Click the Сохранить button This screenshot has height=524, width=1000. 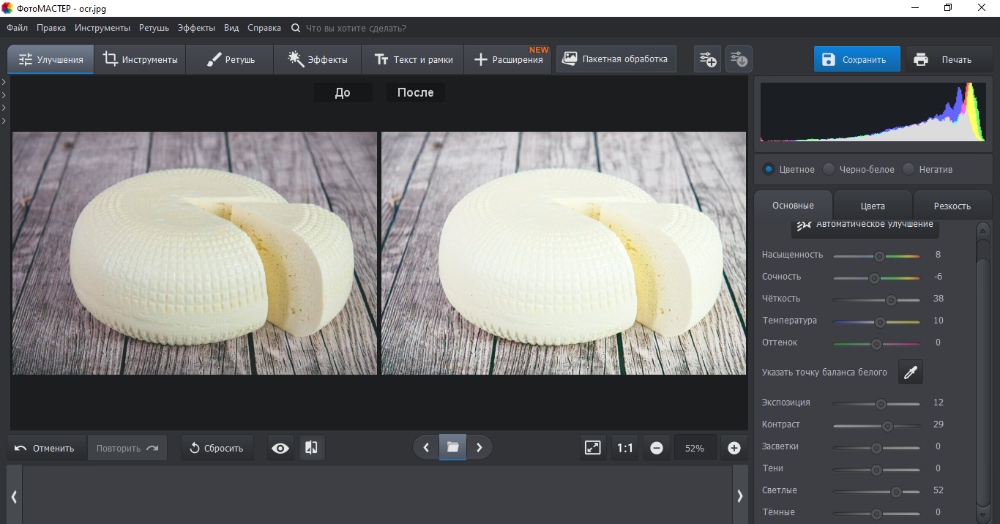click(x=855, y=59)
